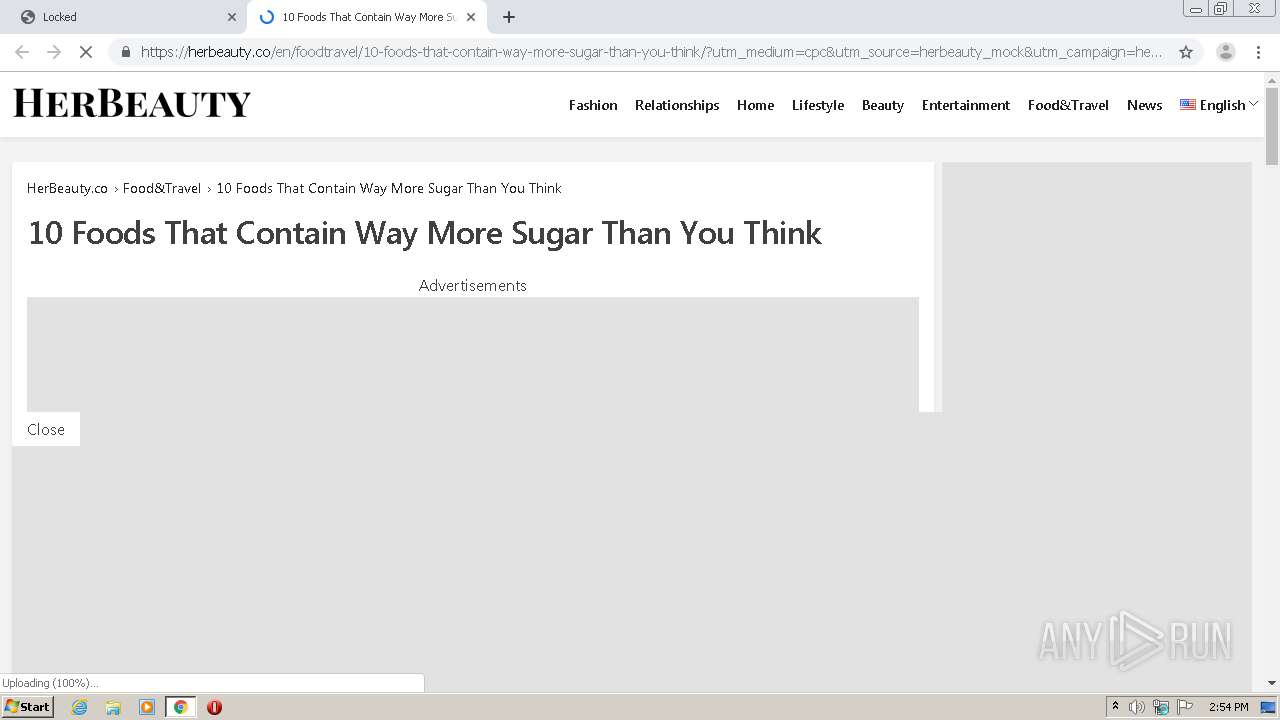The width and height of the screenshot is (1280, 720).
Task: Open the Lifestyle section
Action: pos(818,105)
